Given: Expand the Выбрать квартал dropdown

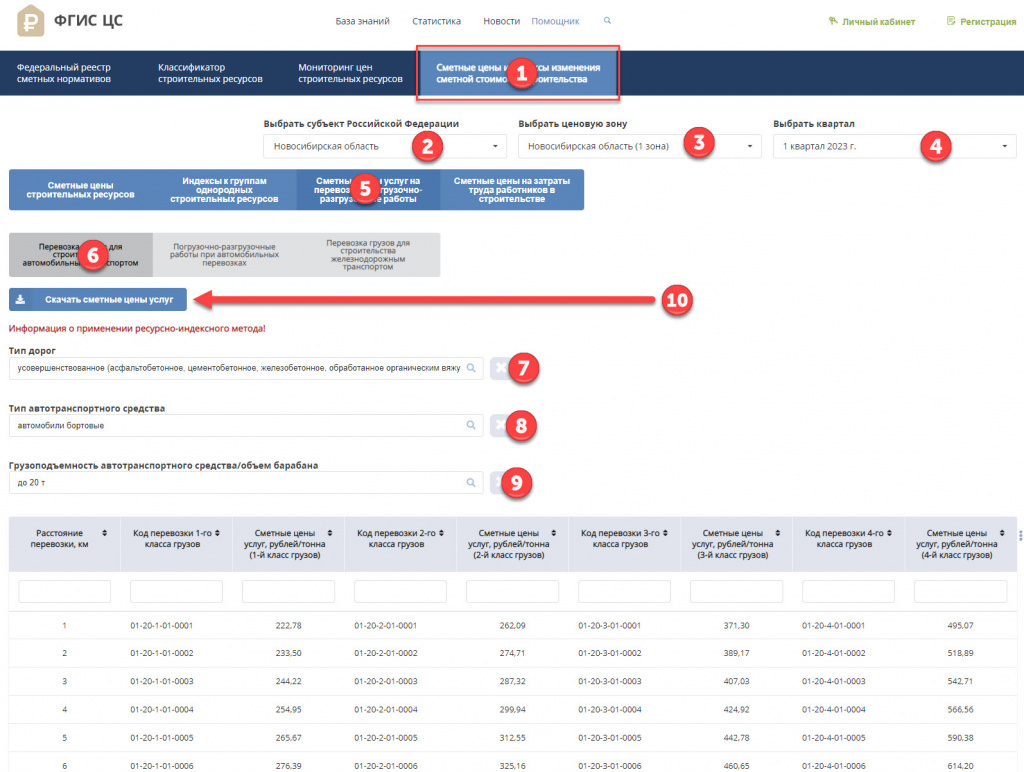Looking at the screenshot, I should pyautogui.click(x=895, y=146).
